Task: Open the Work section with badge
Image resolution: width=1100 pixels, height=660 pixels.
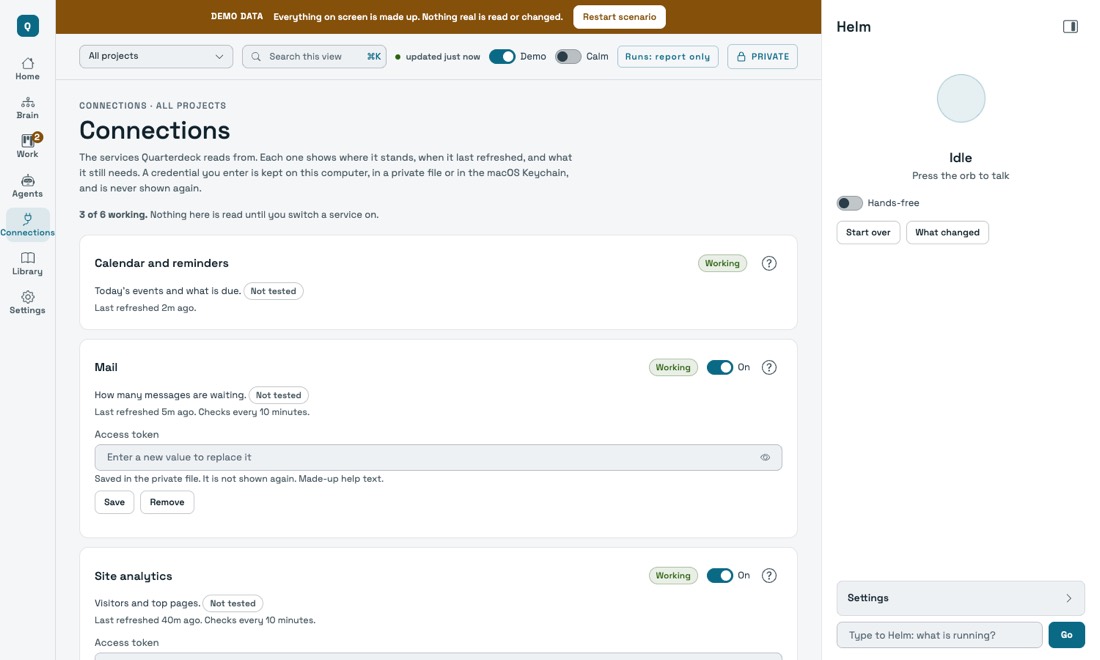Action: 27,147
